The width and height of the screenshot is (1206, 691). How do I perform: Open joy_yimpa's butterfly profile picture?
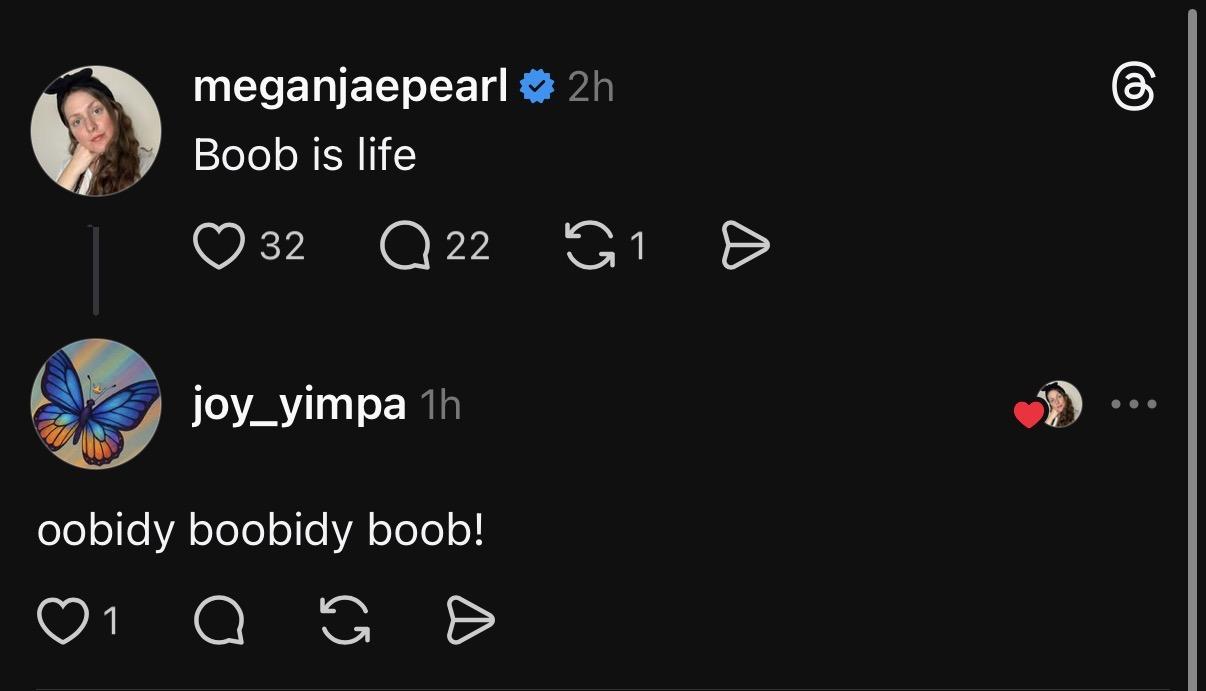coord(96,404)
